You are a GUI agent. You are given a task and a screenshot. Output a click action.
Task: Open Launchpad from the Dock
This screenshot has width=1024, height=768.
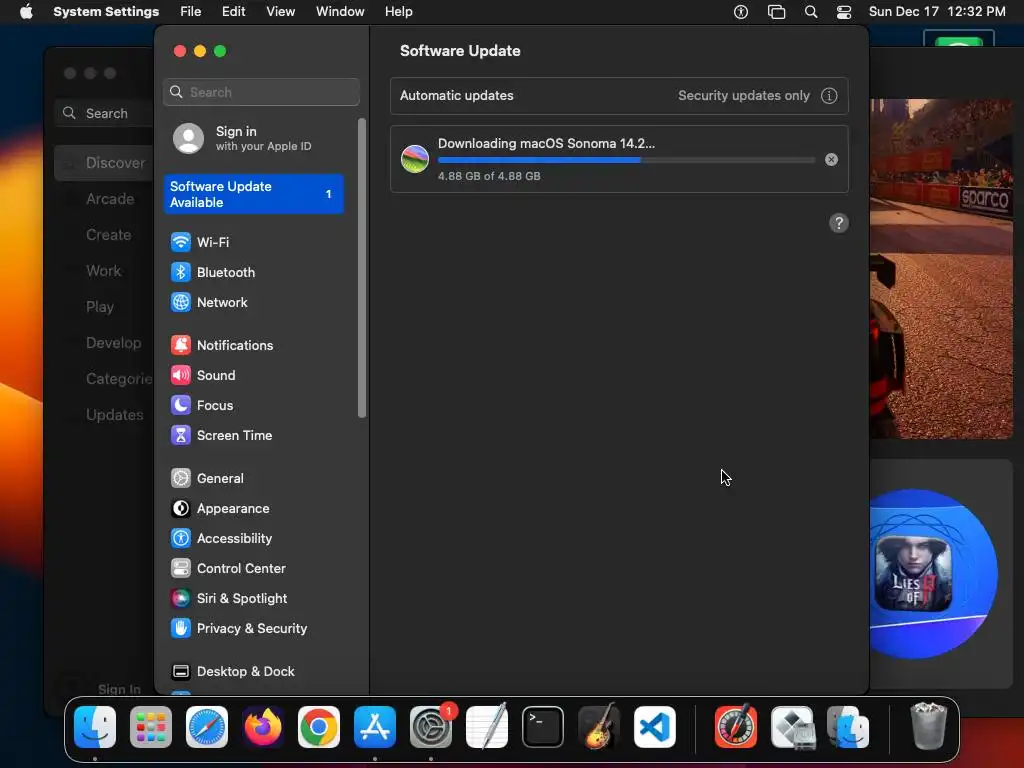[151, 727]
